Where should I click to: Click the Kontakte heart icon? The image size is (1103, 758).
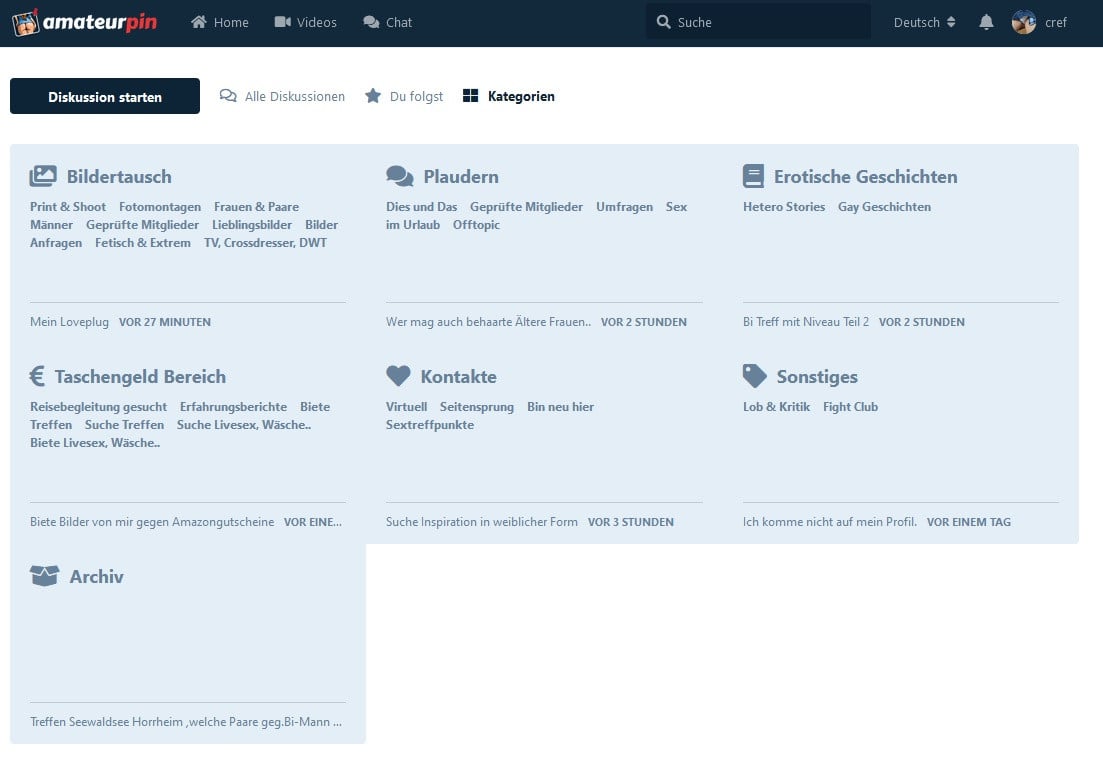click(x=398, y=377)
